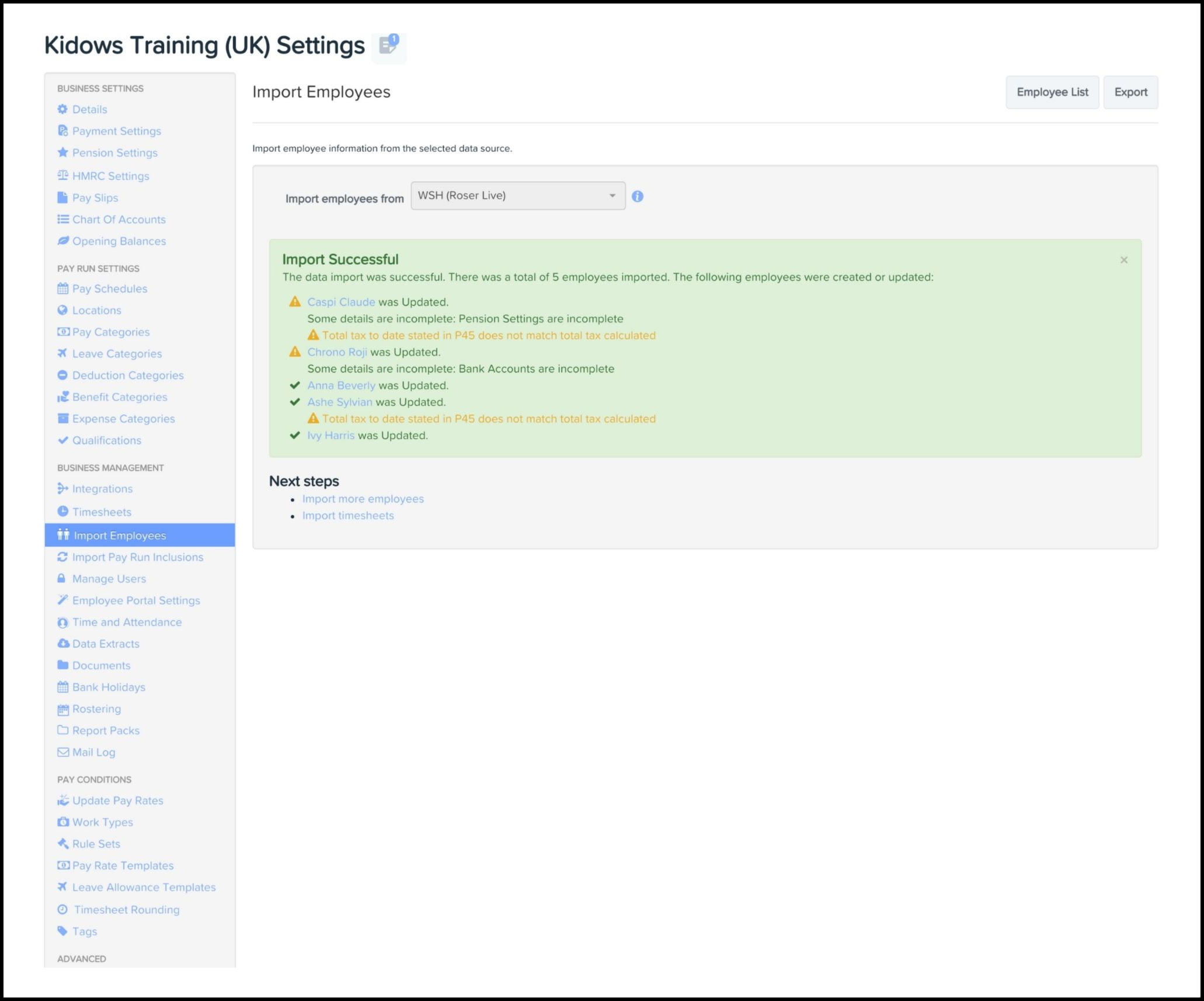Go to Import Pay Run Inclusions
The width and height of the screenshot is (1204, 1001).
137,557
